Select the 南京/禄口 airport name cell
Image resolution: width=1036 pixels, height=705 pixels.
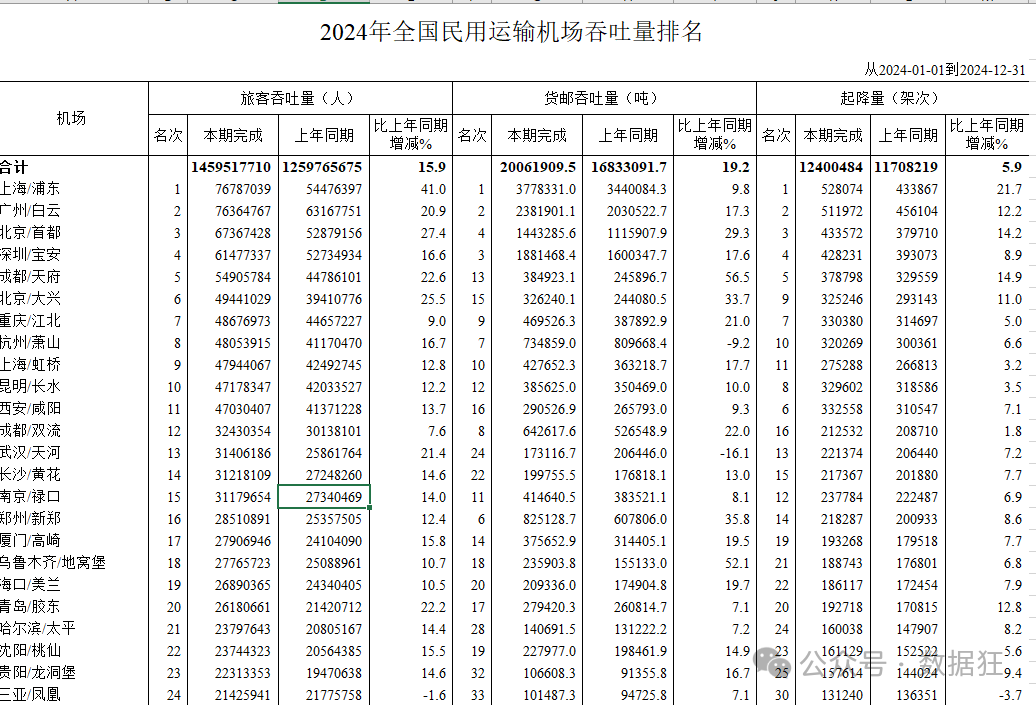tap(30, 496)
